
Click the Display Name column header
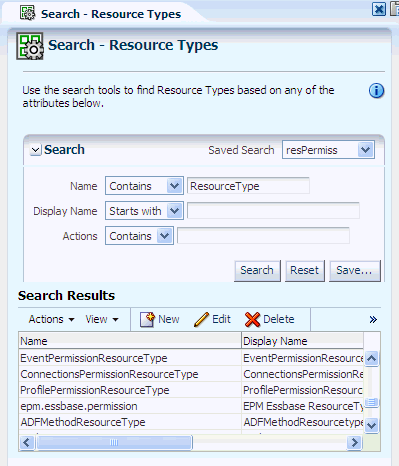(x=303, y=341)
